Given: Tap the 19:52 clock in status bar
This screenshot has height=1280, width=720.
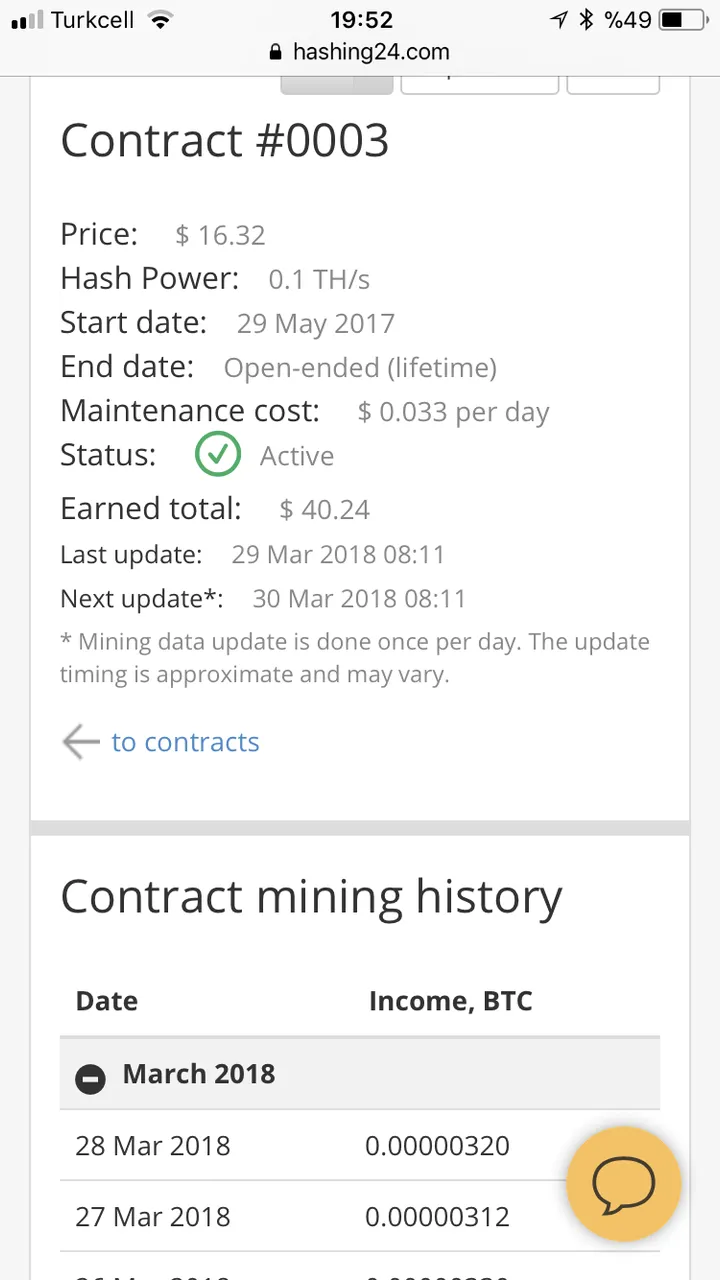Looking at the screenshot, I should click(x=361, y=19).
